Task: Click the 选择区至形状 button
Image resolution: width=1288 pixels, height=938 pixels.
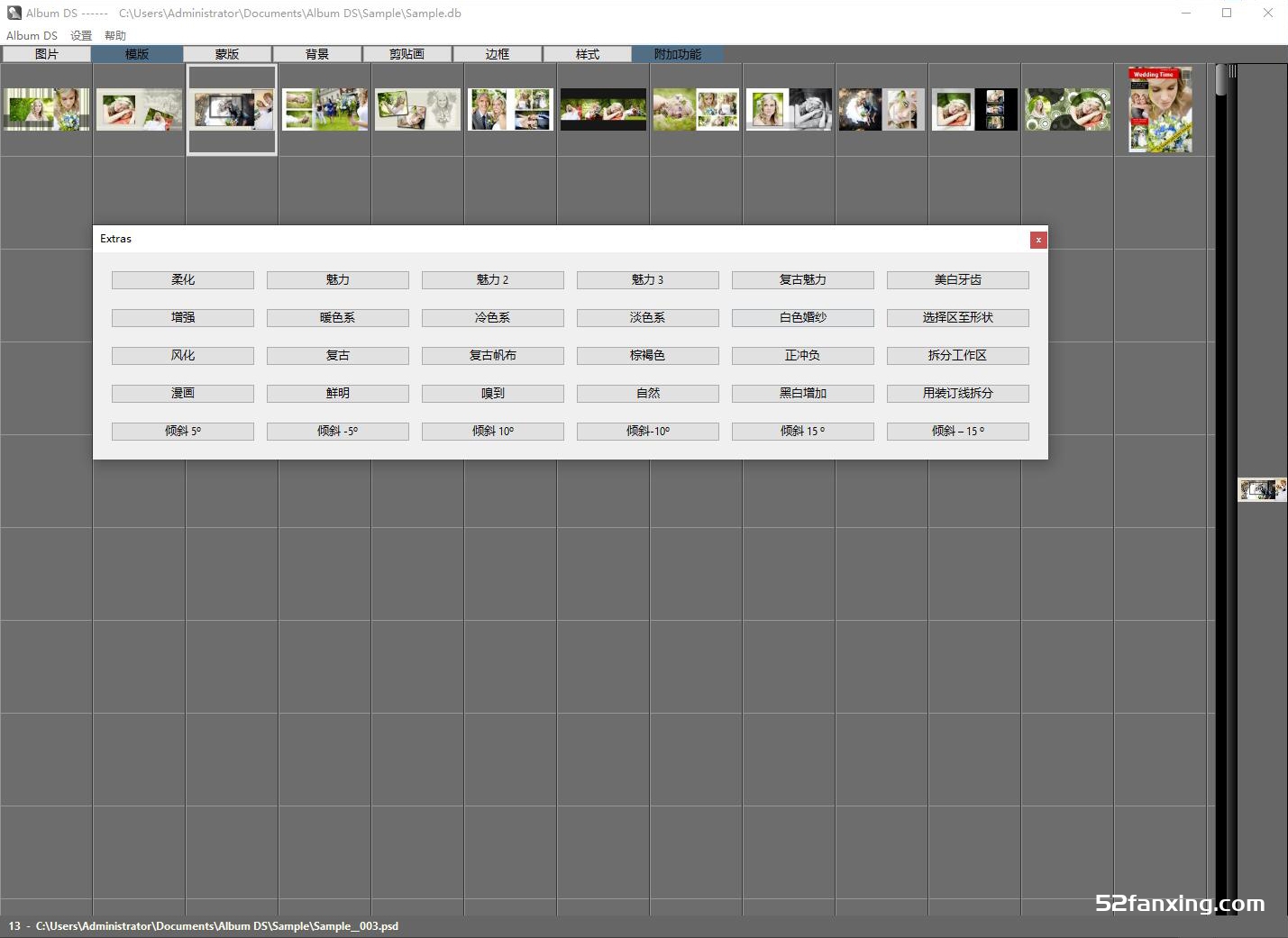Action: (x=958, y=318)
